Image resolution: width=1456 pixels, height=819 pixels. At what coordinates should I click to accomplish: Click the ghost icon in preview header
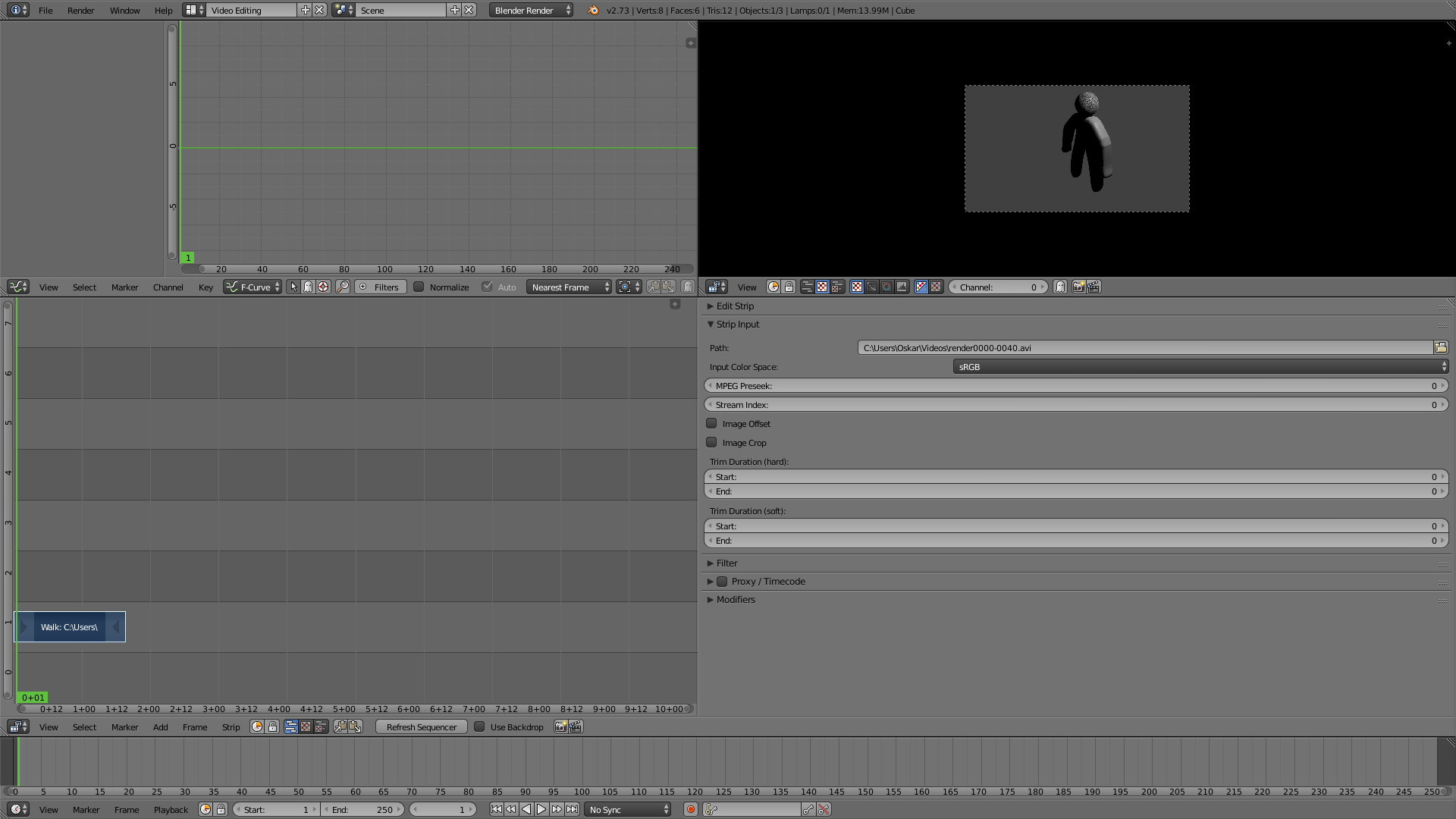pyautogui.click(x=1060, y=287)
